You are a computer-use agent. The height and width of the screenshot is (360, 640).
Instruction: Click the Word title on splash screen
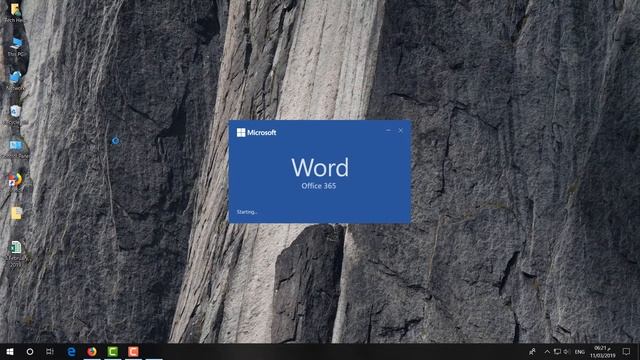[x=320, y=167]
